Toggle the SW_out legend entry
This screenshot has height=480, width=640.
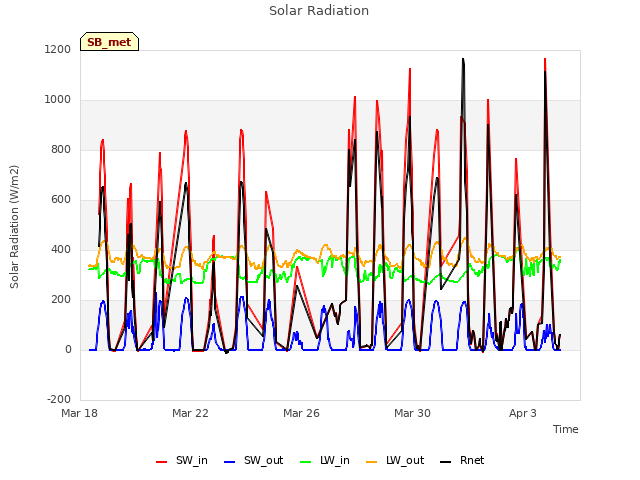pyautogui.click(x=253, y=460)
